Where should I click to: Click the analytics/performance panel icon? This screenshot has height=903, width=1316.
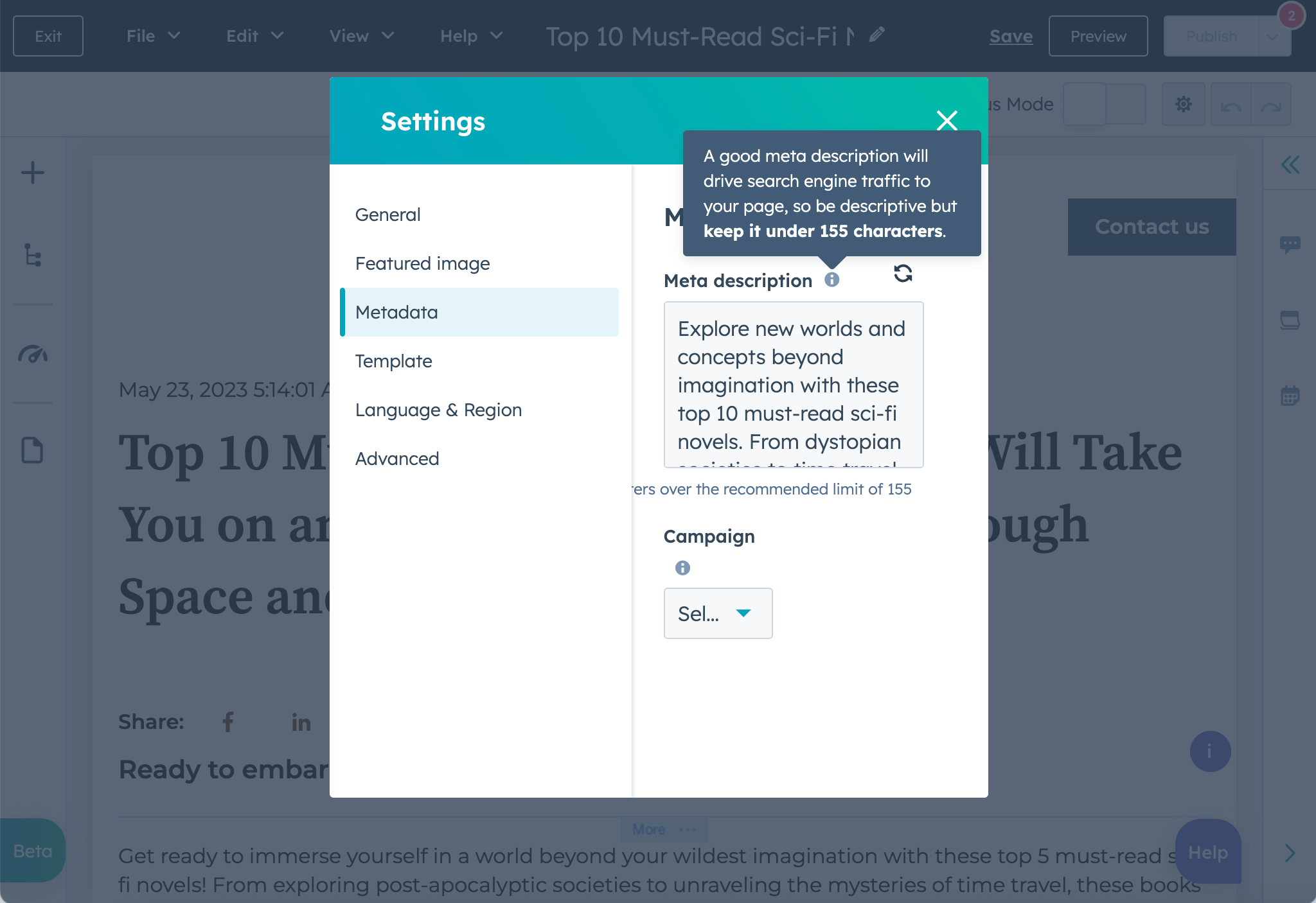tap(34, 355)
